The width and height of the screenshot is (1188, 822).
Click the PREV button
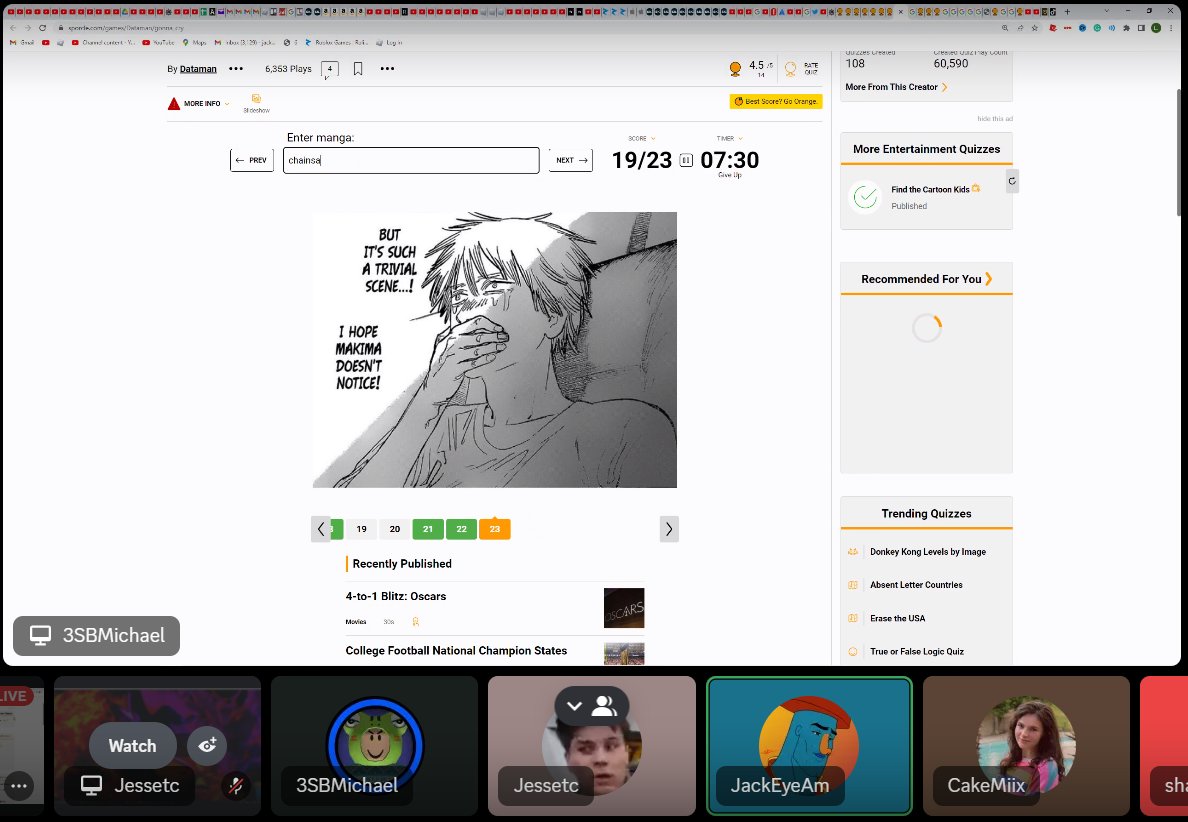[252, 160]
